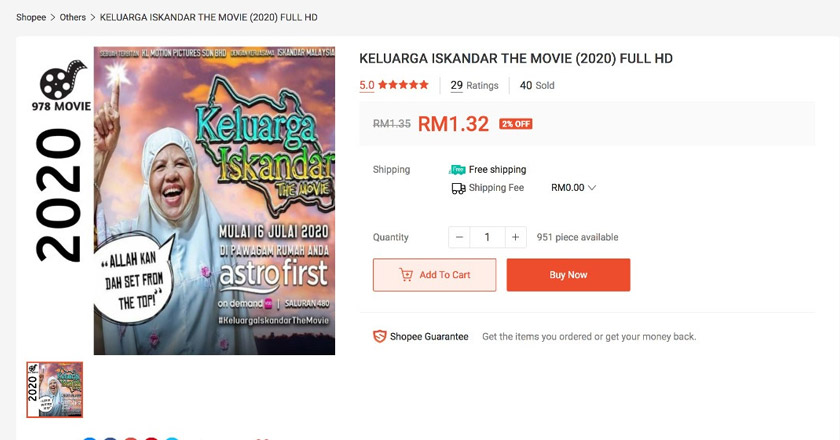The width and height of the screenshot is (840, 440).
Task: Click the quantity input field
Action: 487,237
